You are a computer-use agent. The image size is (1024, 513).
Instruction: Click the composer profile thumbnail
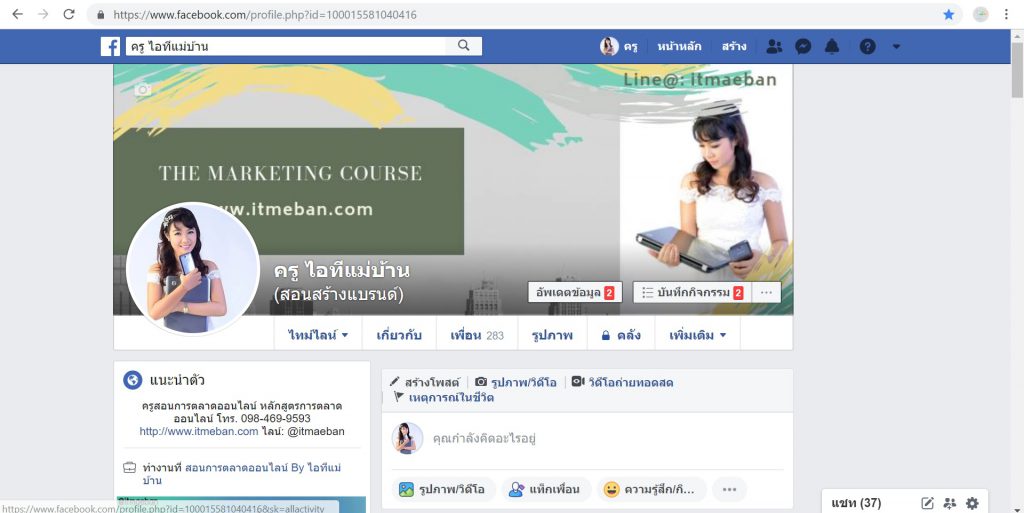tap(408, 438)
